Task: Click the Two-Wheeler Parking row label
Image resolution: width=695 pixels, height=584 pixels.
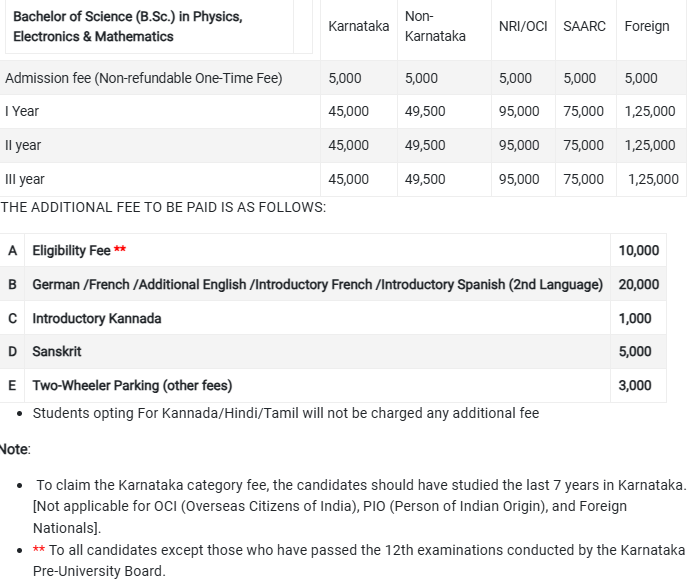Action: [131, 385]
